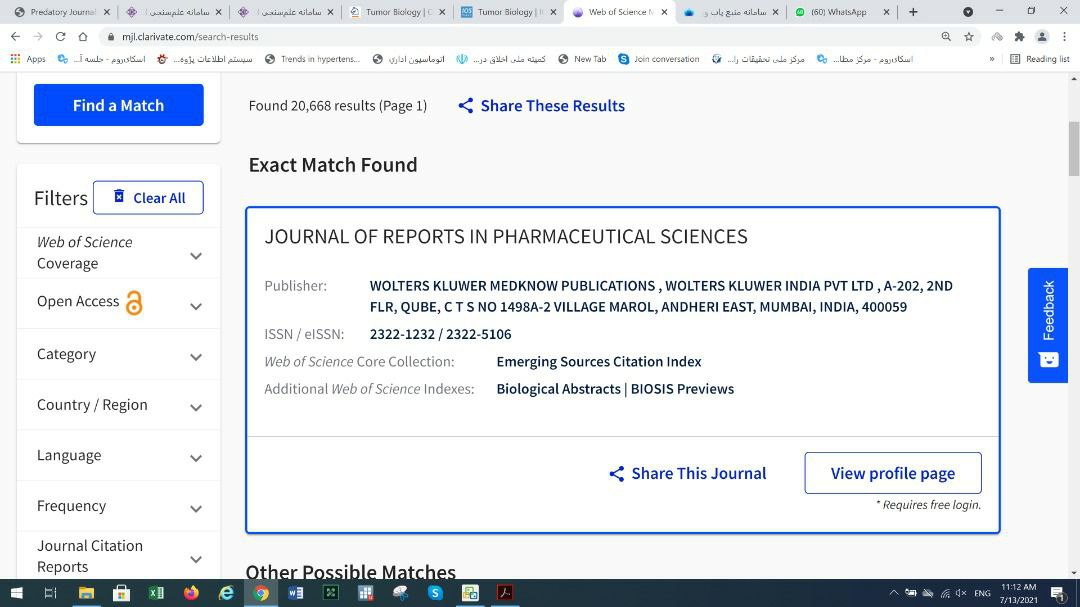This screenshot has width=1080, height=607.
Task: Open Microsoft Store from the taskbar
Action: 121,593
